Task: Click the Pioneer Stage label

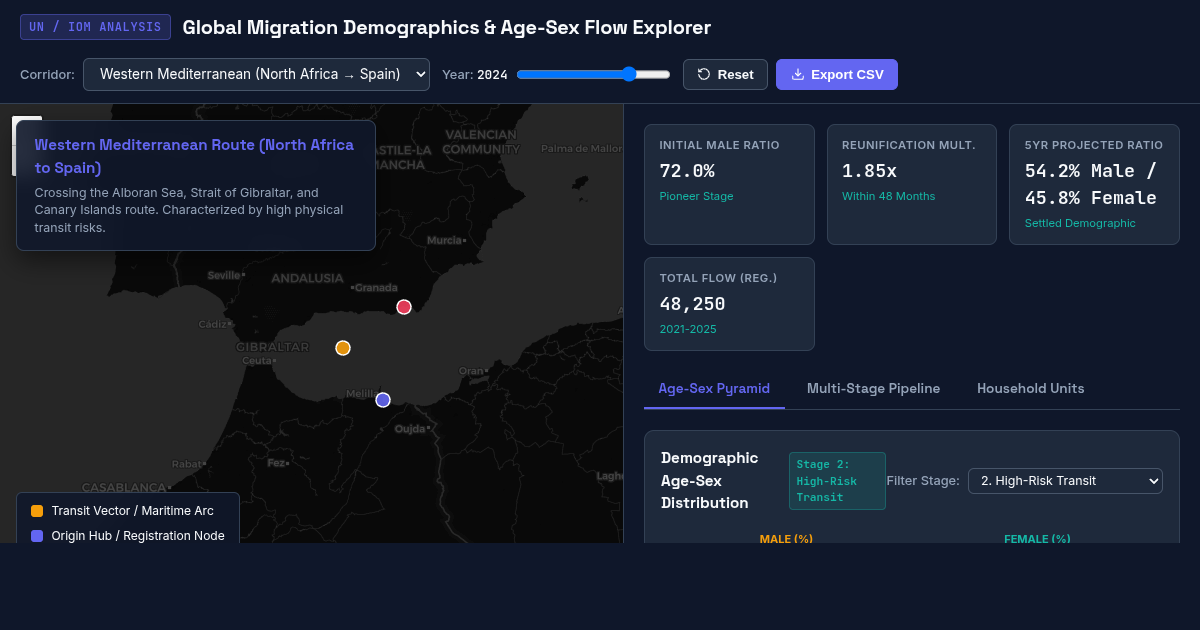Action: coord(696,196)
